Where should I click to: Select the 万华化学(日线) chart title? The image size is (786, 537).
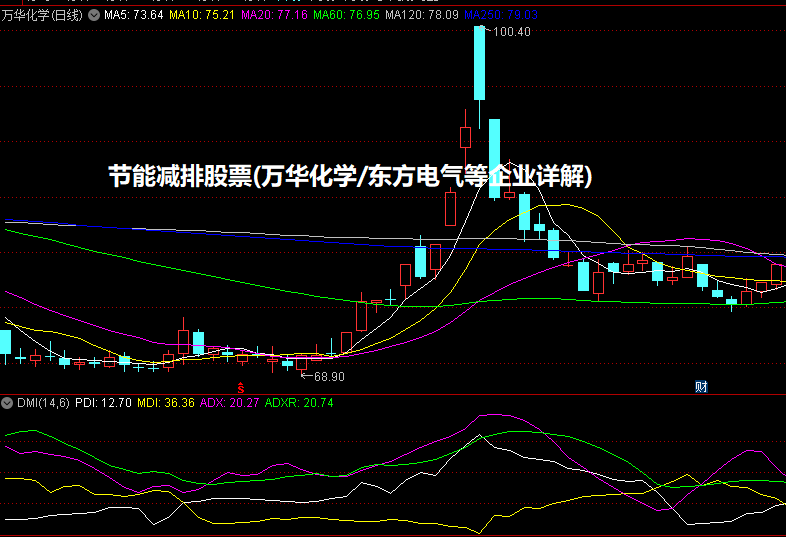(x=42, y=15)
